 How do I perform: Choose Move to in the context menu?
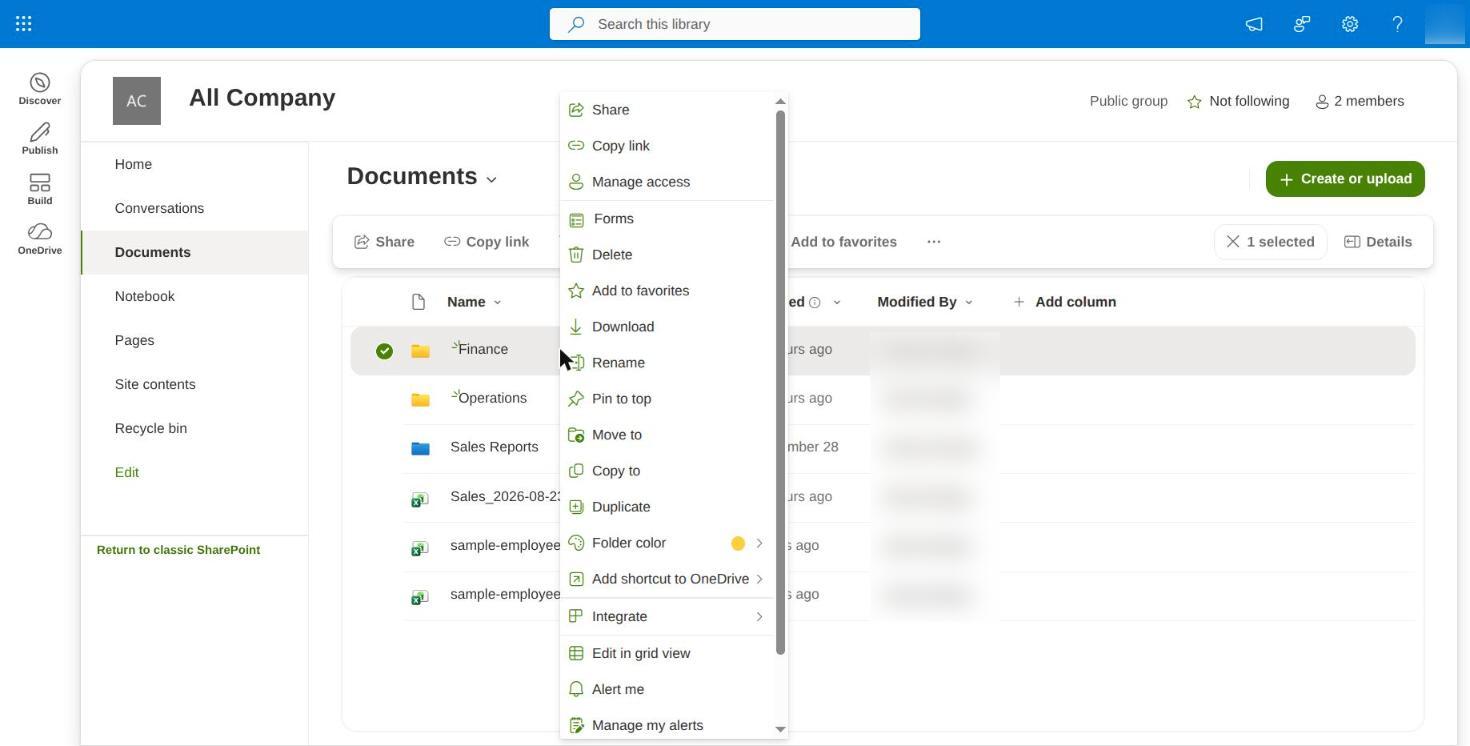coord(669,435)
